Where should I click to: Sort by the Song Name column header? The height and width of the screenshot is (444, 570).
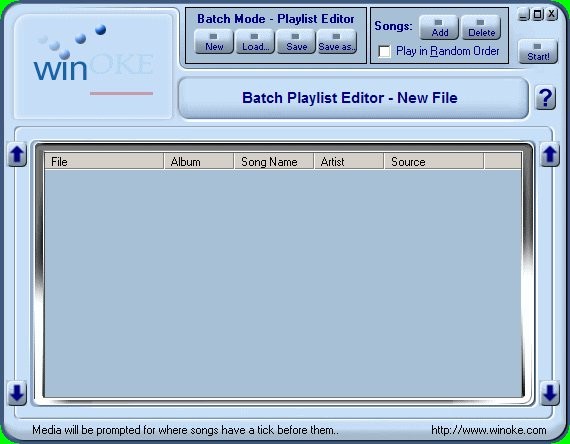pos(274,161)
